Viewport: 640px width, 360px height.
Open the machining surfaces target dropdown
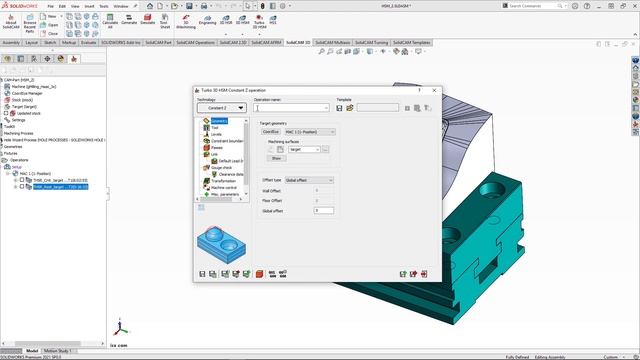tap(304, 149)
